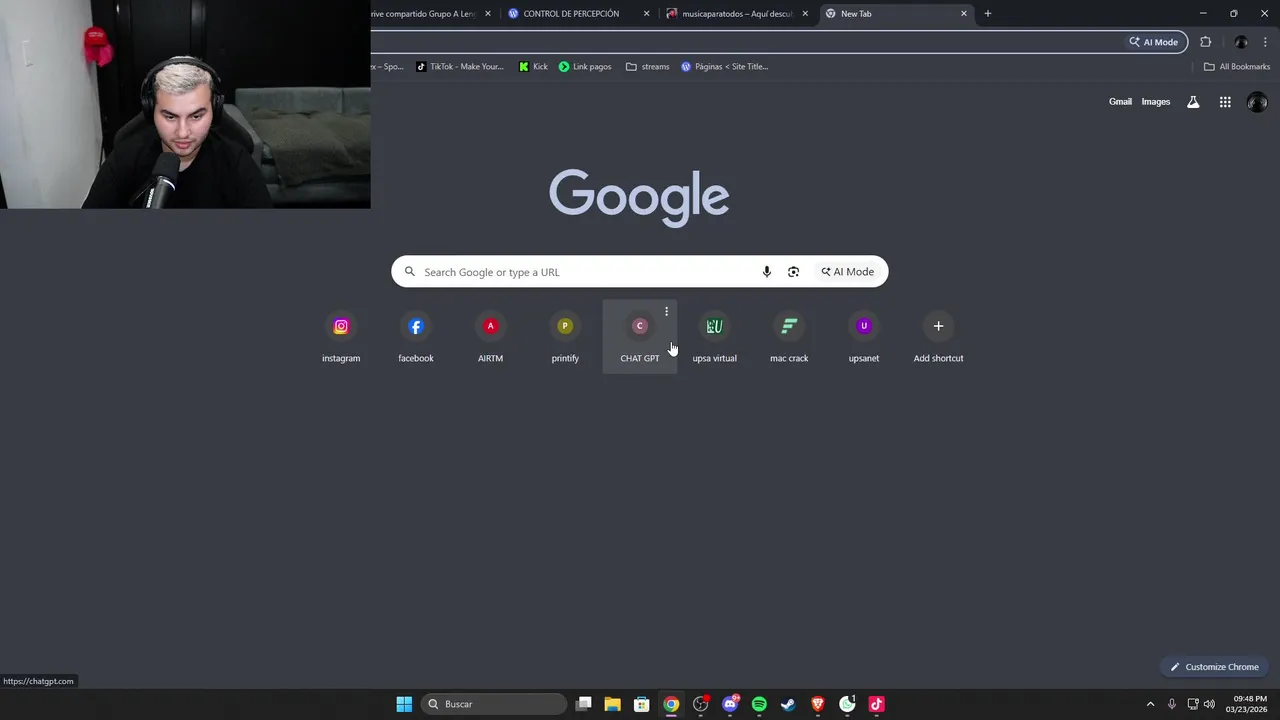Open the Gmail link
Screen dimensions: 1280x720
tap(1120, 102)
